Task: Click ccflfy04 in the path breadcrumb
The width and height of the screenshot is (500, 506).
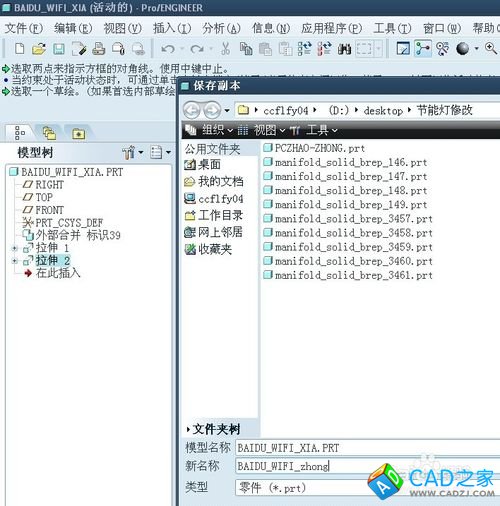Action: coord(286,110)
